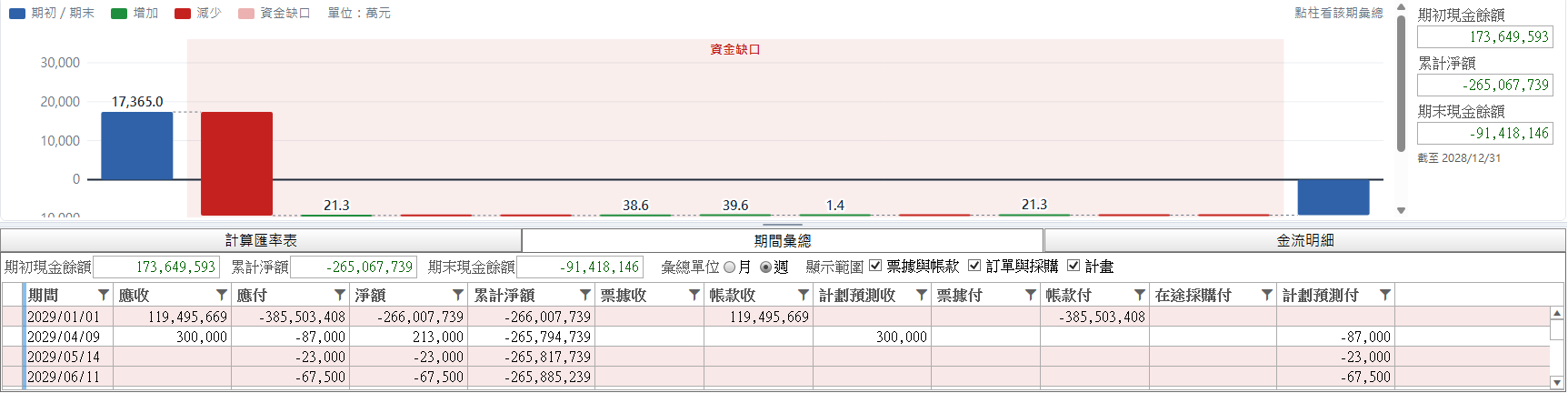The width and height of the screenshot is (1568, 393).
Task: Open filter icon on 計劃預測收 column
Action: [922, 295]
